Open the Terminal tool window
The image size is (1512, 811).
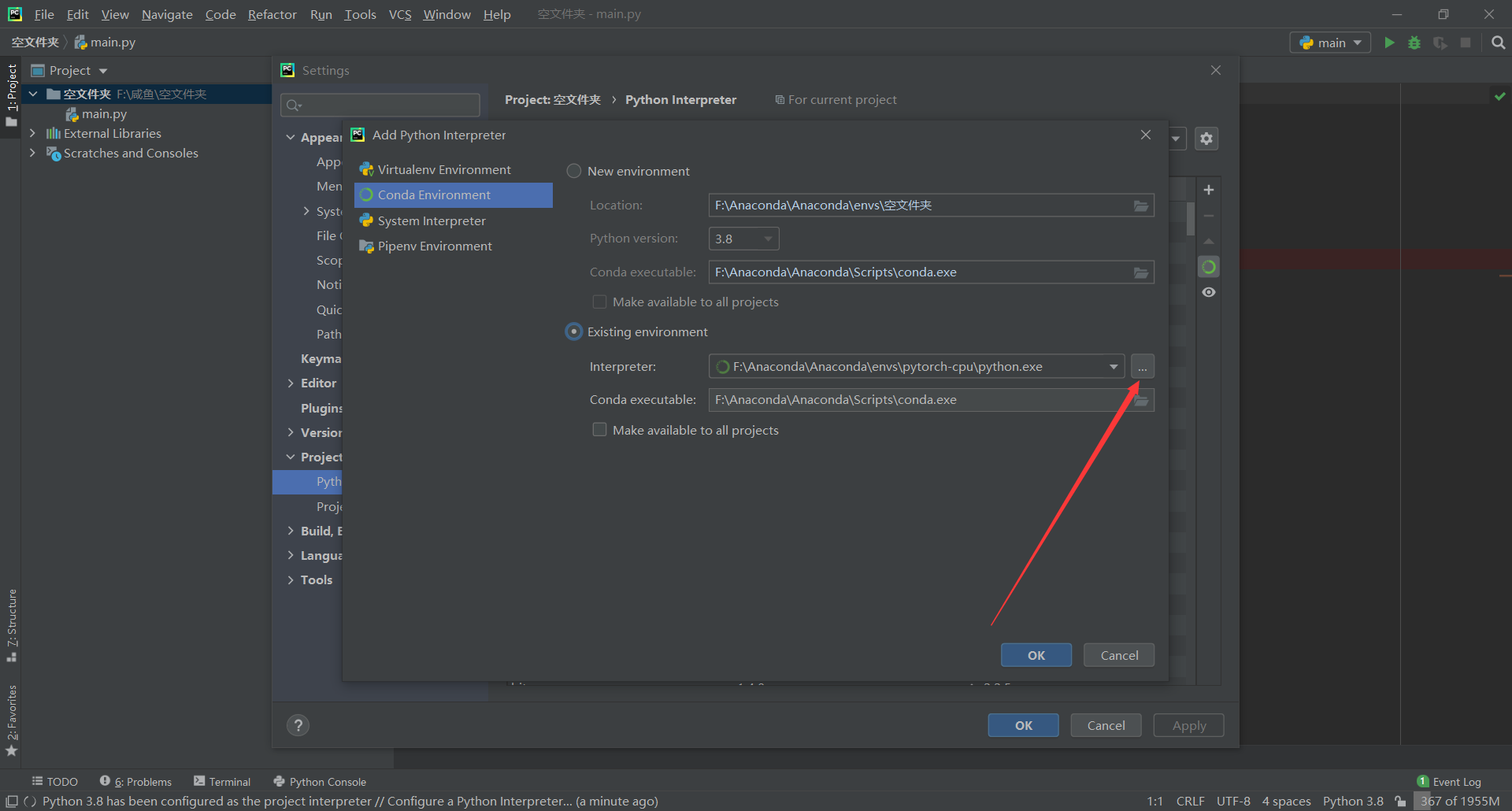point(222,782)
